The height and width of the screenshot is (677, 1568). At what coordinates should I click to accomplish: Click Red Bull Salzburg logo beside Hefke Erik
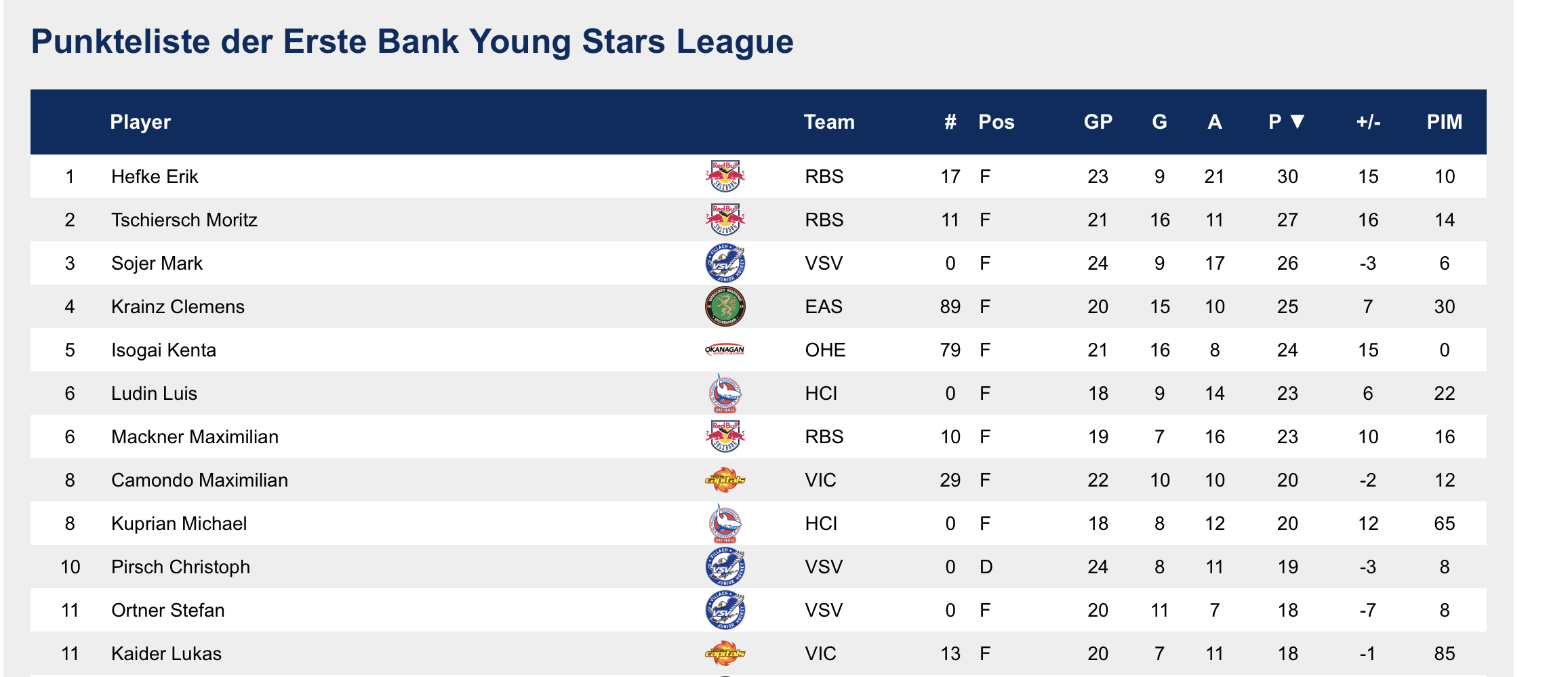(725, 176)
